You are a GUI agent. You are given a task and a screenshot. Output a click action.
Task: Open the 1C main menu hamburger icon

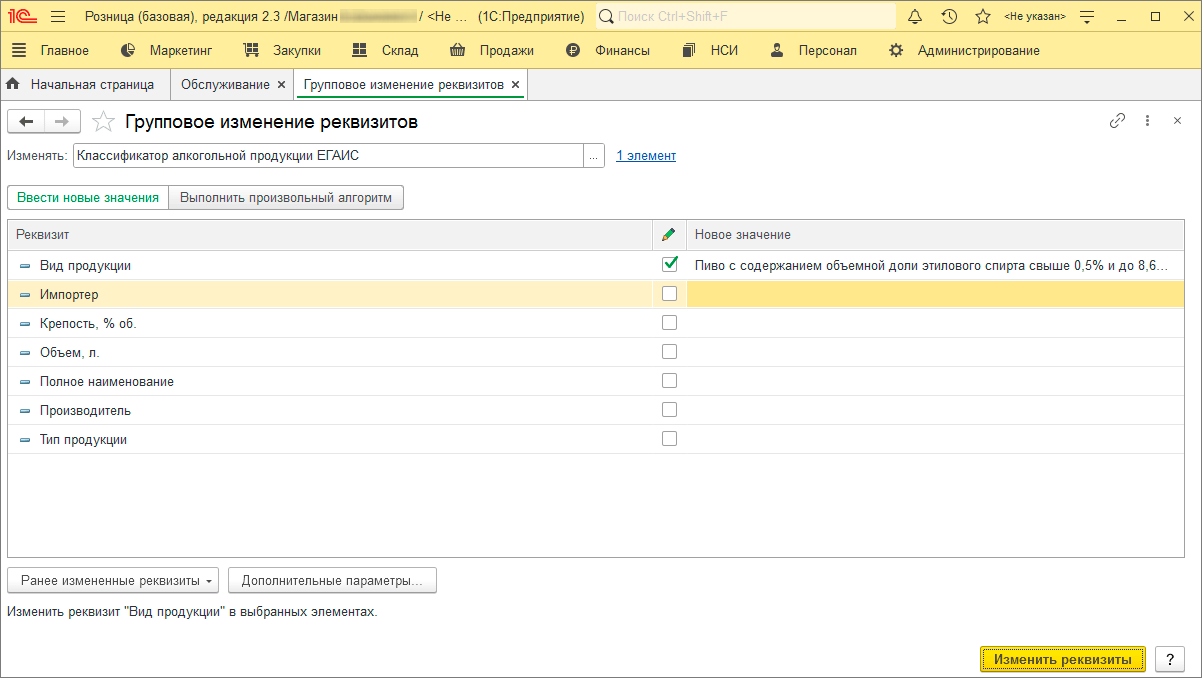57,17
